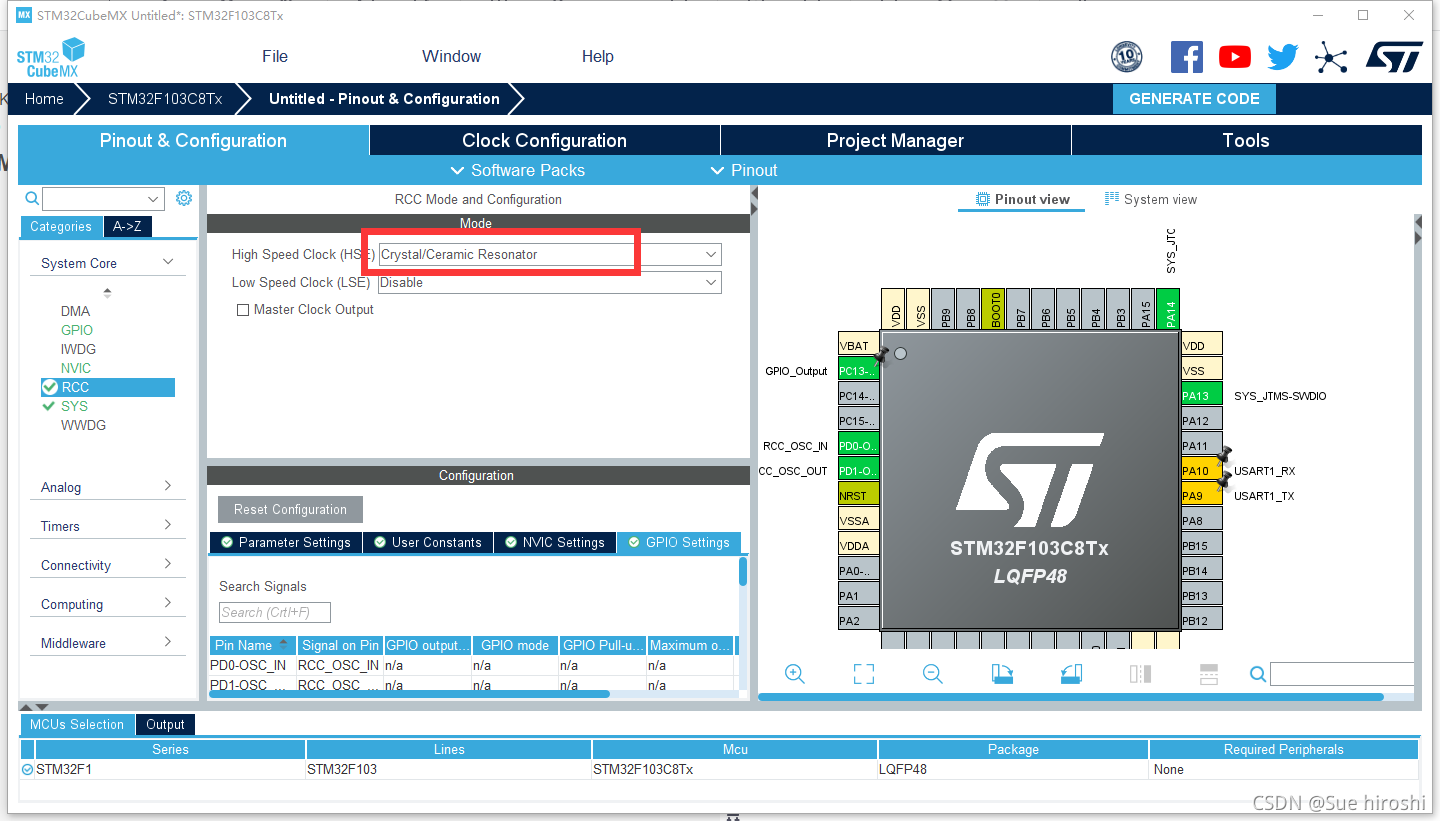Open the Twitter bird icon link
This screenshot has height=821, width=1440.
[x=1282, y=57]
